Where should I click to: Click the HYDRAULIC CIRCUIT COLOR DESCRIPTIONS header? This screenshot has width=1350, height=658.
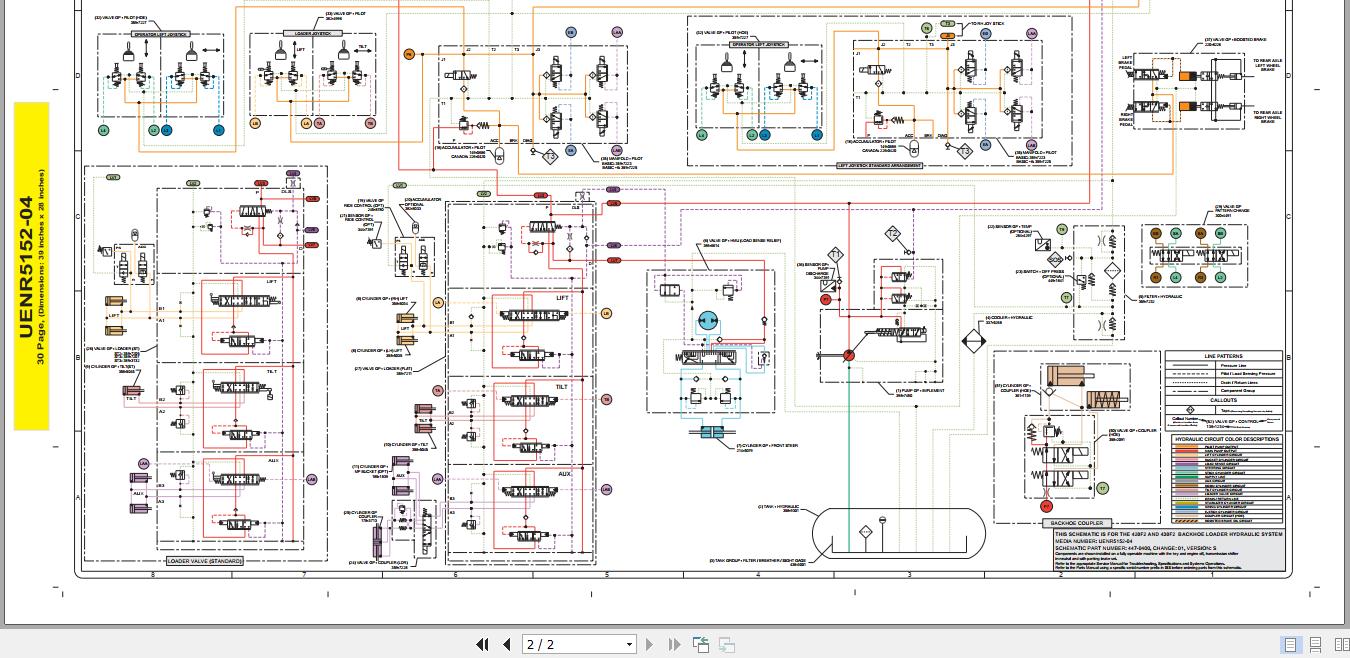1226,439
